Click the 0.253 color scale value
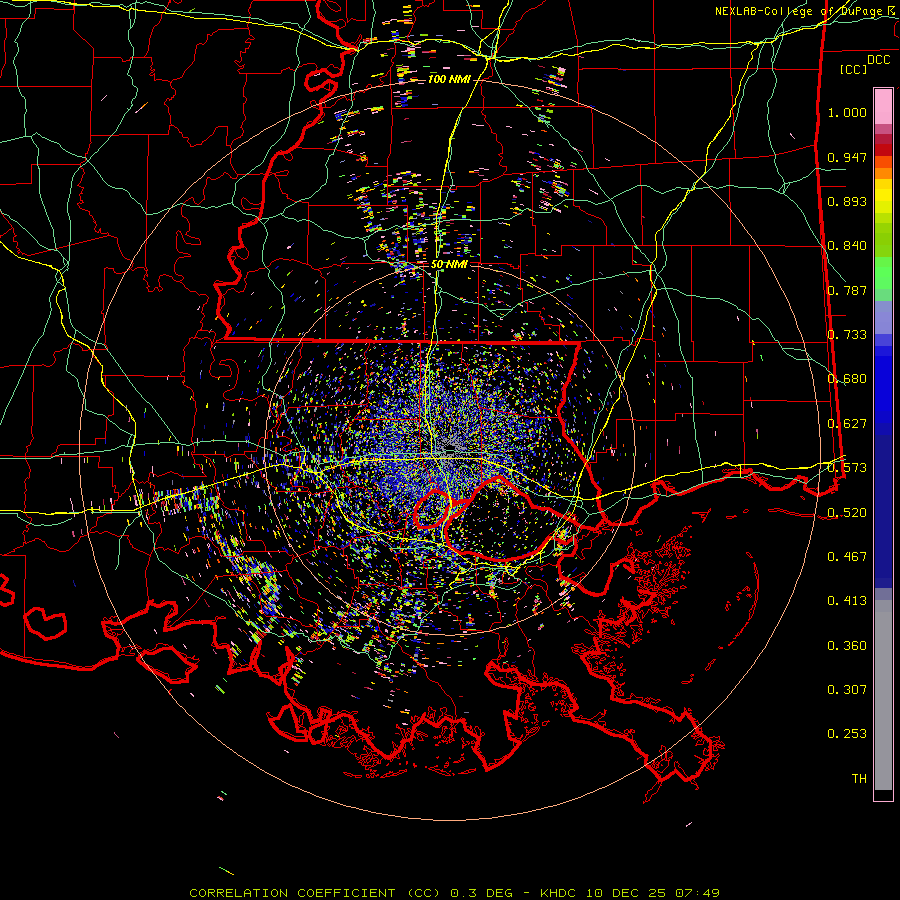This screenshot has height=900, width=900. point(847,734)
